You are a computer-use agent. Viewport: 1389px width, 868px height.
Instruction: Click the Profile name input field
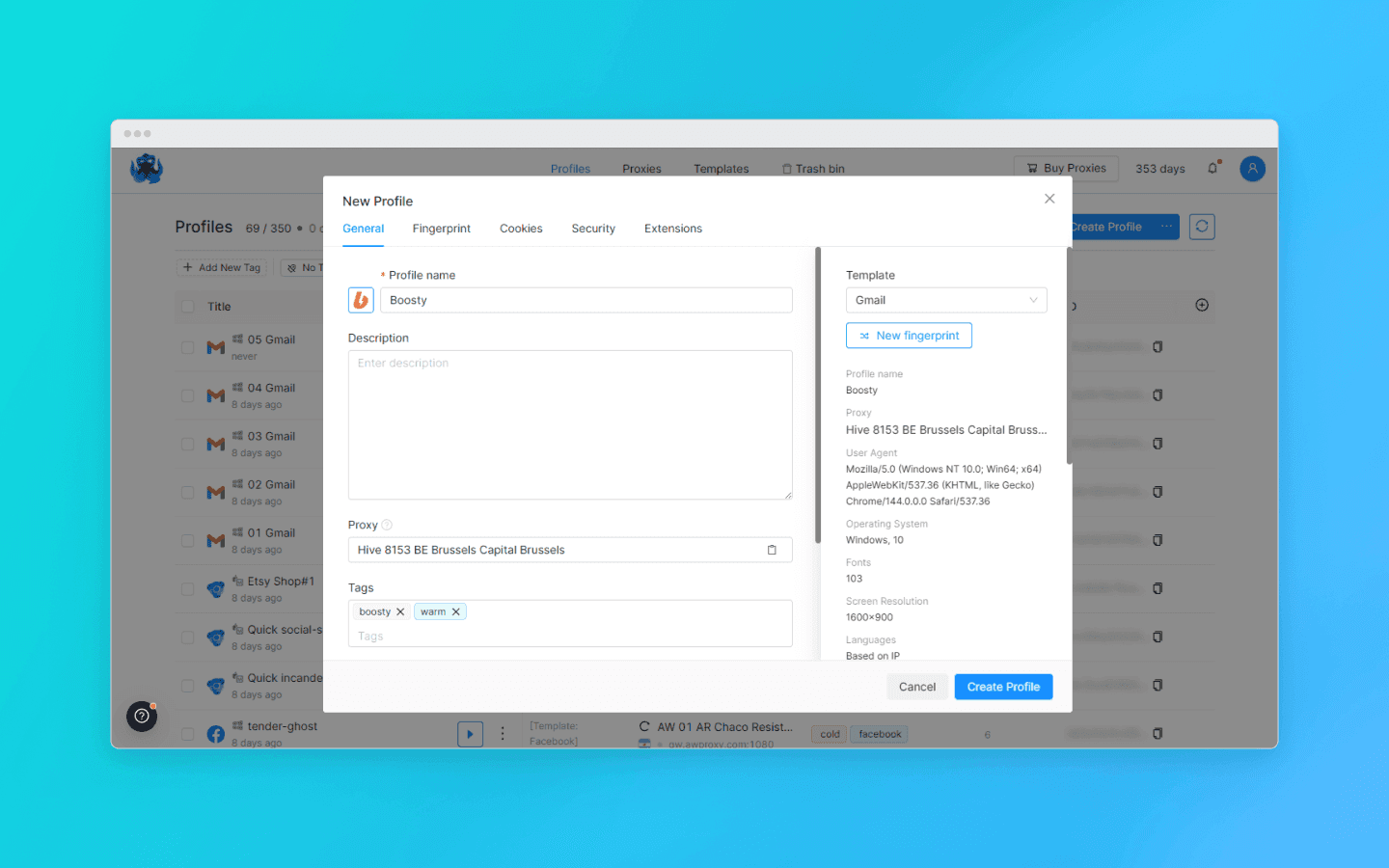click(586, 300)
